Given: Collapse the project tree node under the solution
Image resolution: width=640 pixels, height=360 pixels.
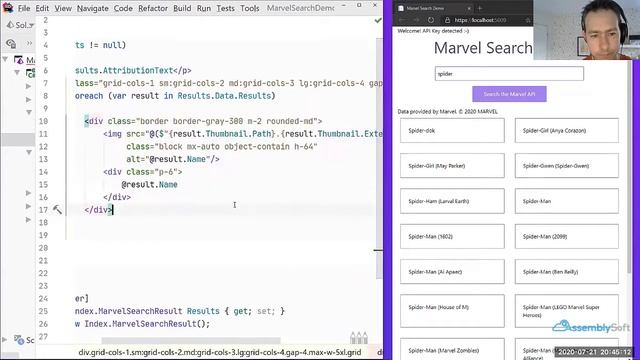Looking at the screenshot, I should pos(17,73).
